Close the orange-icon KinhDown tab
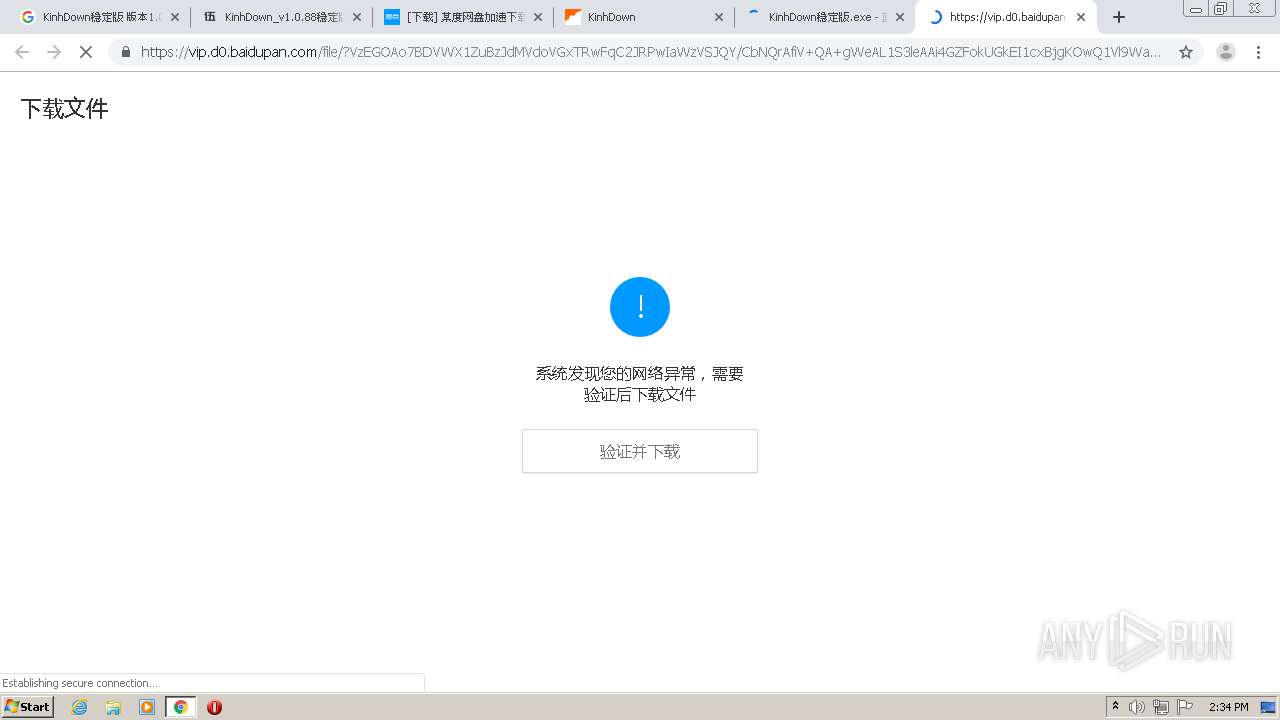This screenshot has height=720, width=1280. 719,17
